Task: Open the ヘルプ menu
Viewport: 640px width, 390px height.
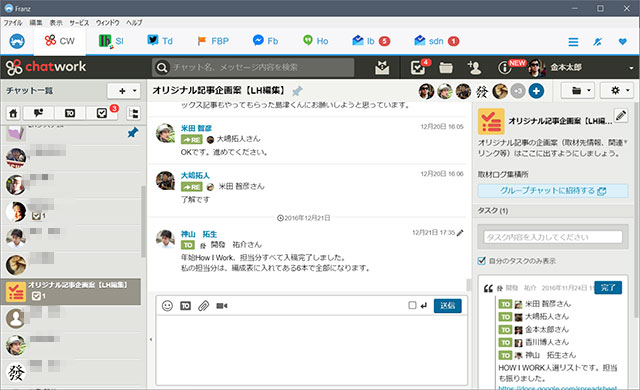Action: 134,22
